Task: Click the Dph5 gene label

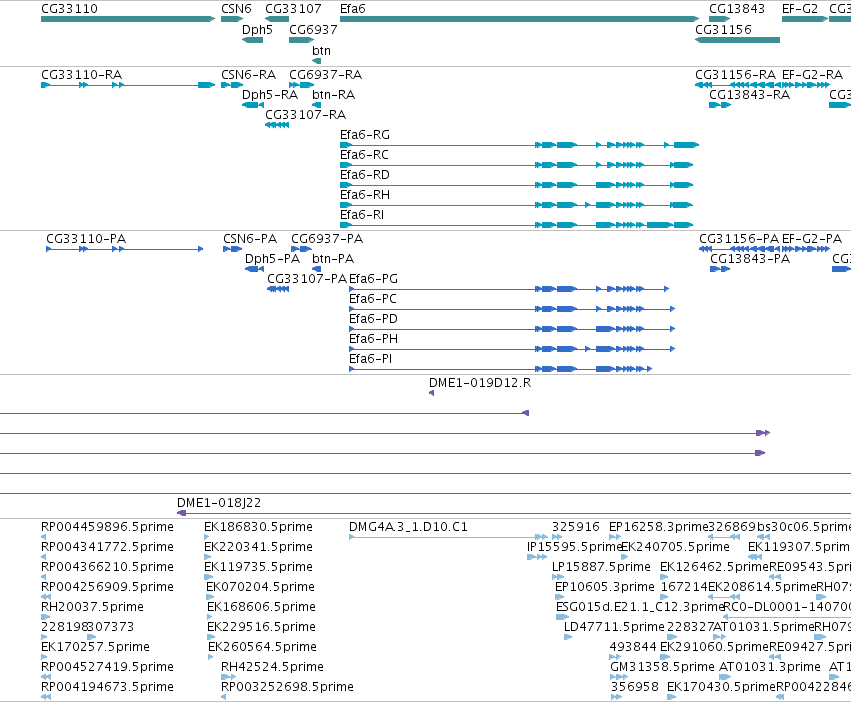Action: click(x=257, y=29)
